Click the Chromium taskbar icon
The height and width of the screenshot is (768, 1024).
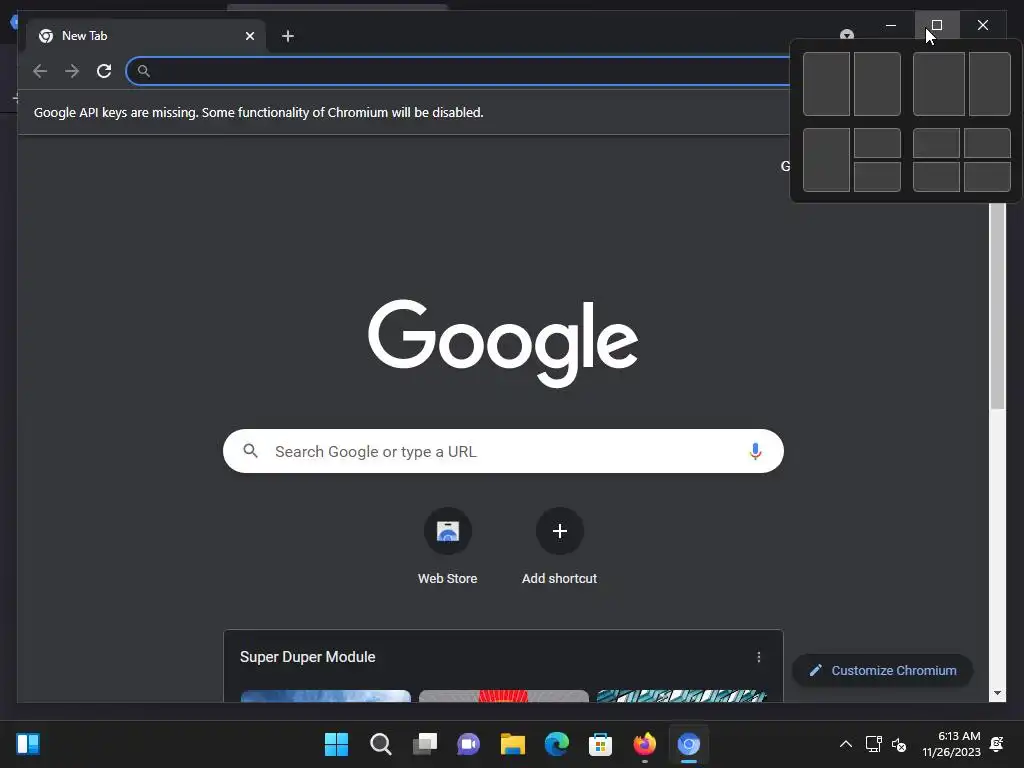(688, 744)
